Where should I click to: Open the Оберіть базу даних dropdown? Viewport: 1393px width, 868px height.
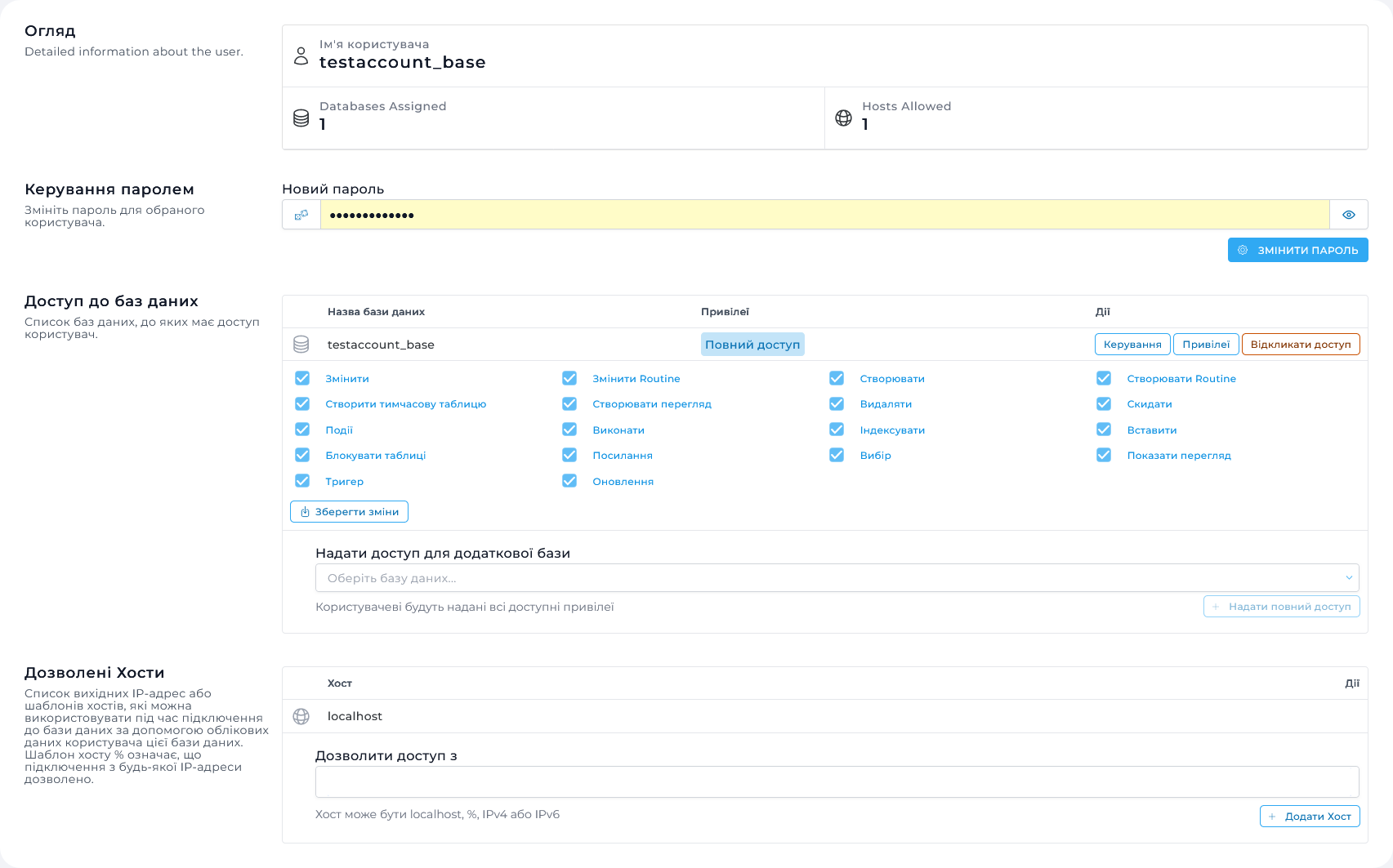(825, 578)
